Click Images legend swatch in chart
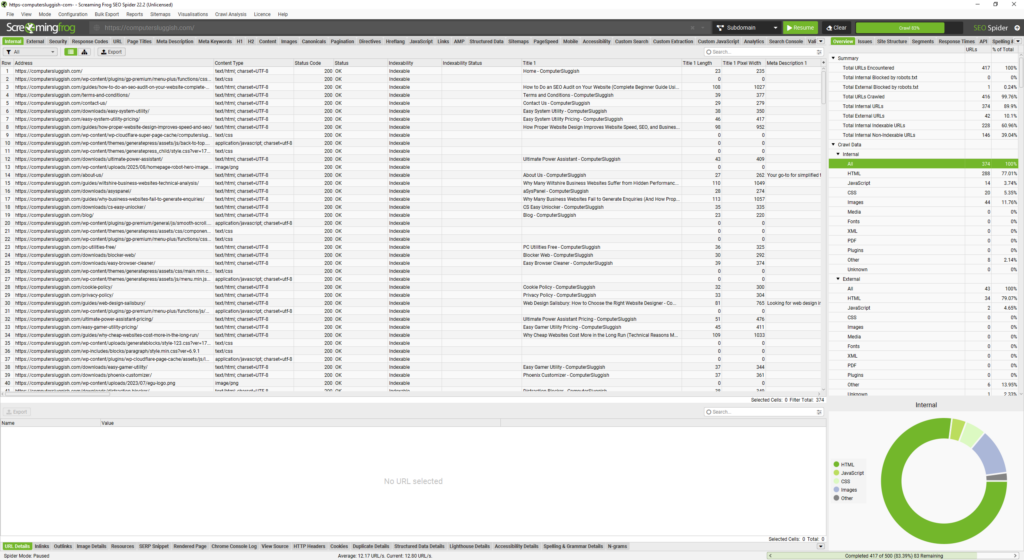The height and width of the screenshot is (560, 1024). tap(837, 490)
